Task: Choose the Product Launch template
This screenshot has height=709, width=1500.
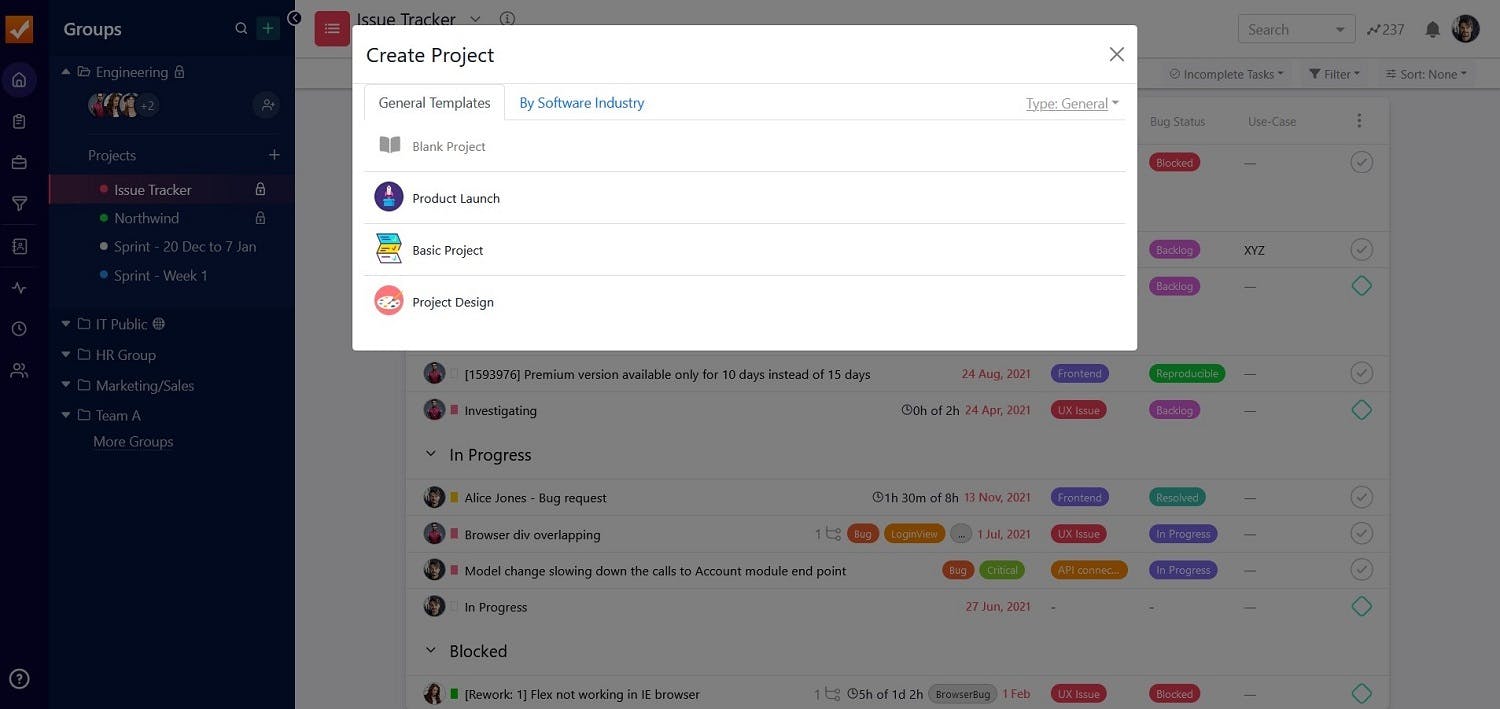Action: pyautogui.click(x=455, y=197)
